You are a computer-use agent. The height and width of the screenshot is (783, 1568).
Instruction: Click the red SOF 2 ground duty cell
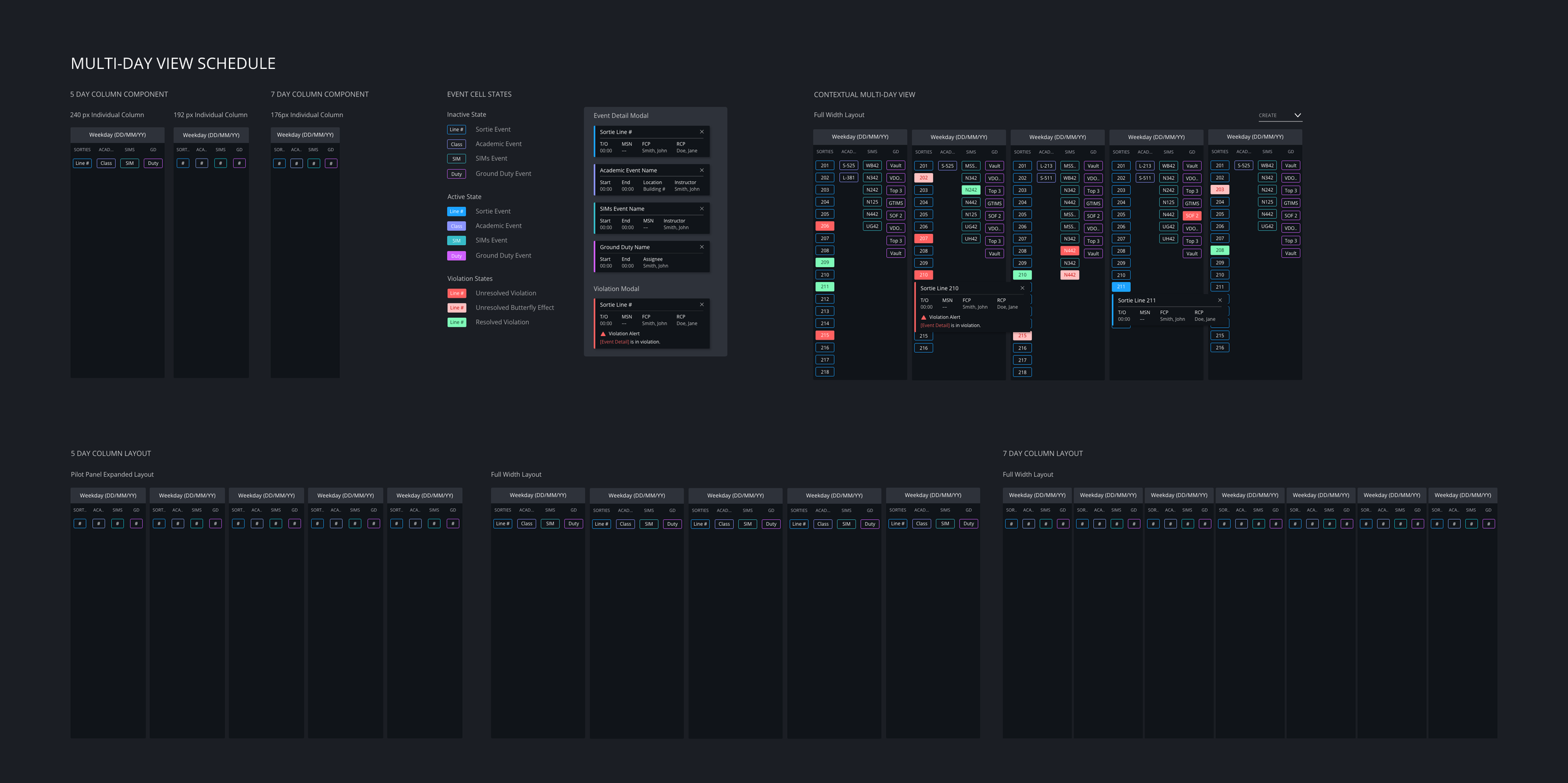pos(1192,216)
